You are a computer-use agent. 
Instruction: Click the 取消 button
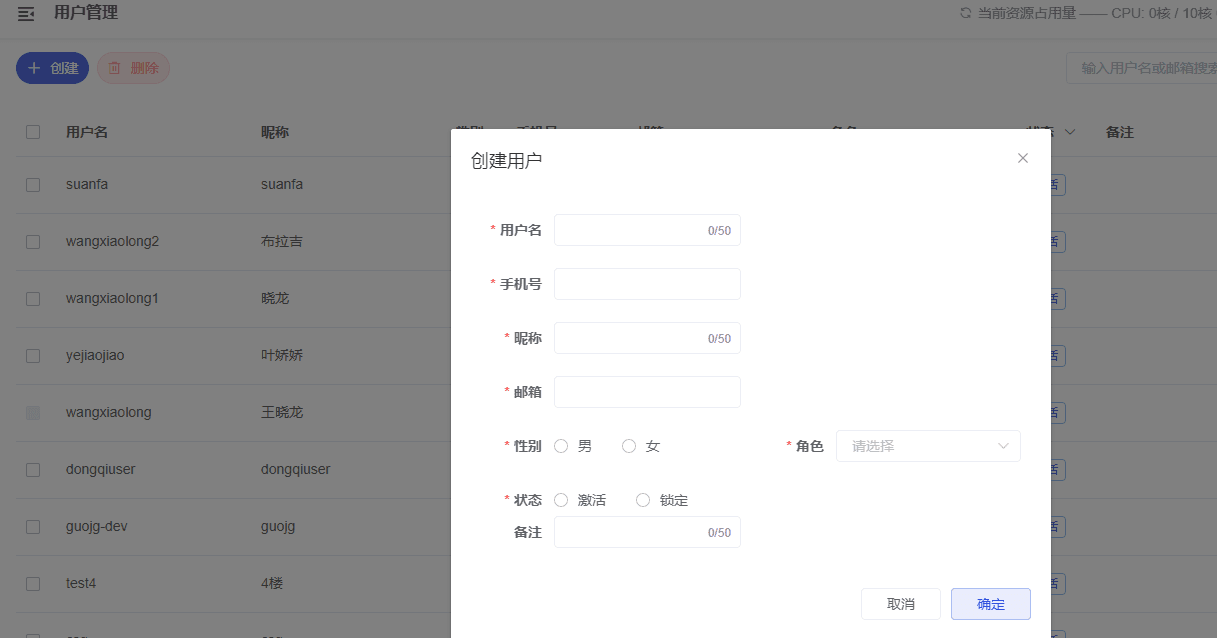(x=900, y=604)
